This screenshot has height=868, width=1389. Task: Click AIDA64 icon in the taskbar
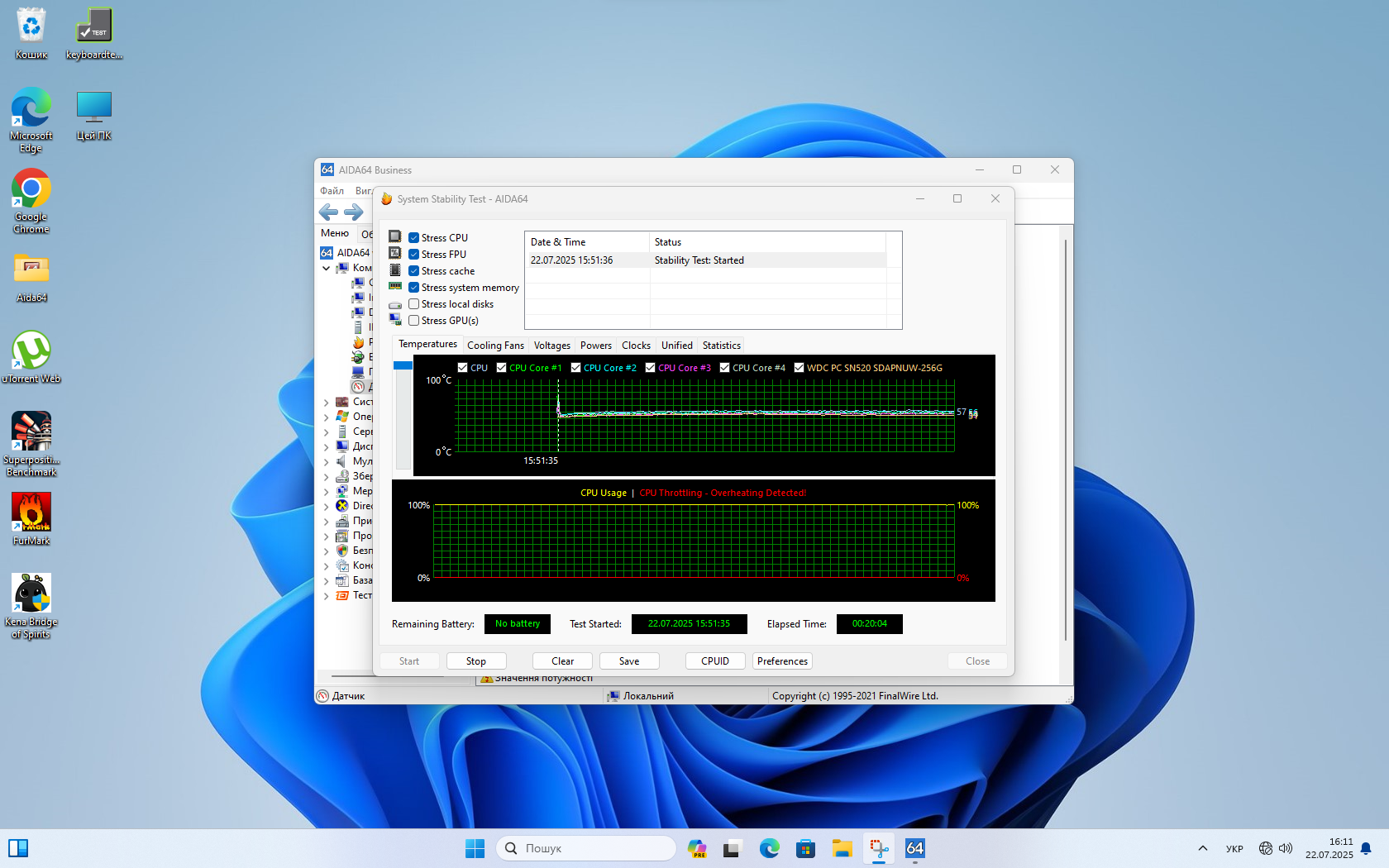click(914, 848)
